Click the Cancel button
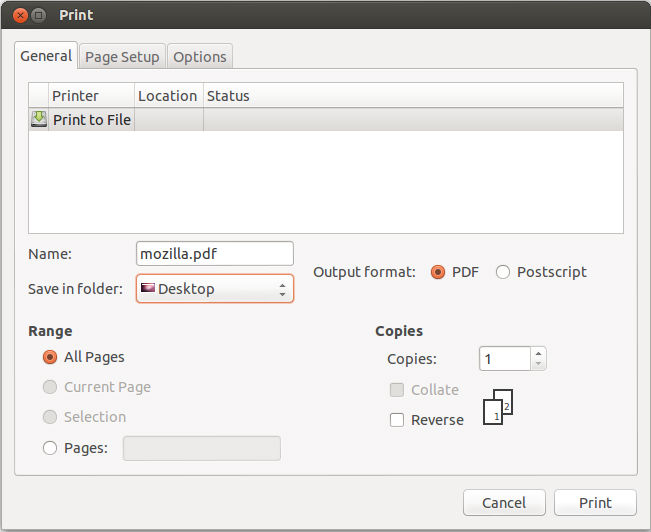The image size is (651, 532). point(504,503)
